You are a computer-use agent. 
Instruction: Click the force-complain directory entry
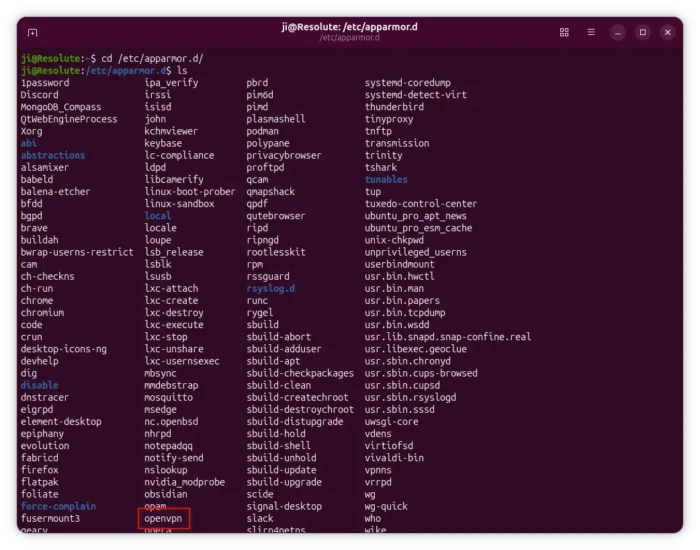point(58,506)
